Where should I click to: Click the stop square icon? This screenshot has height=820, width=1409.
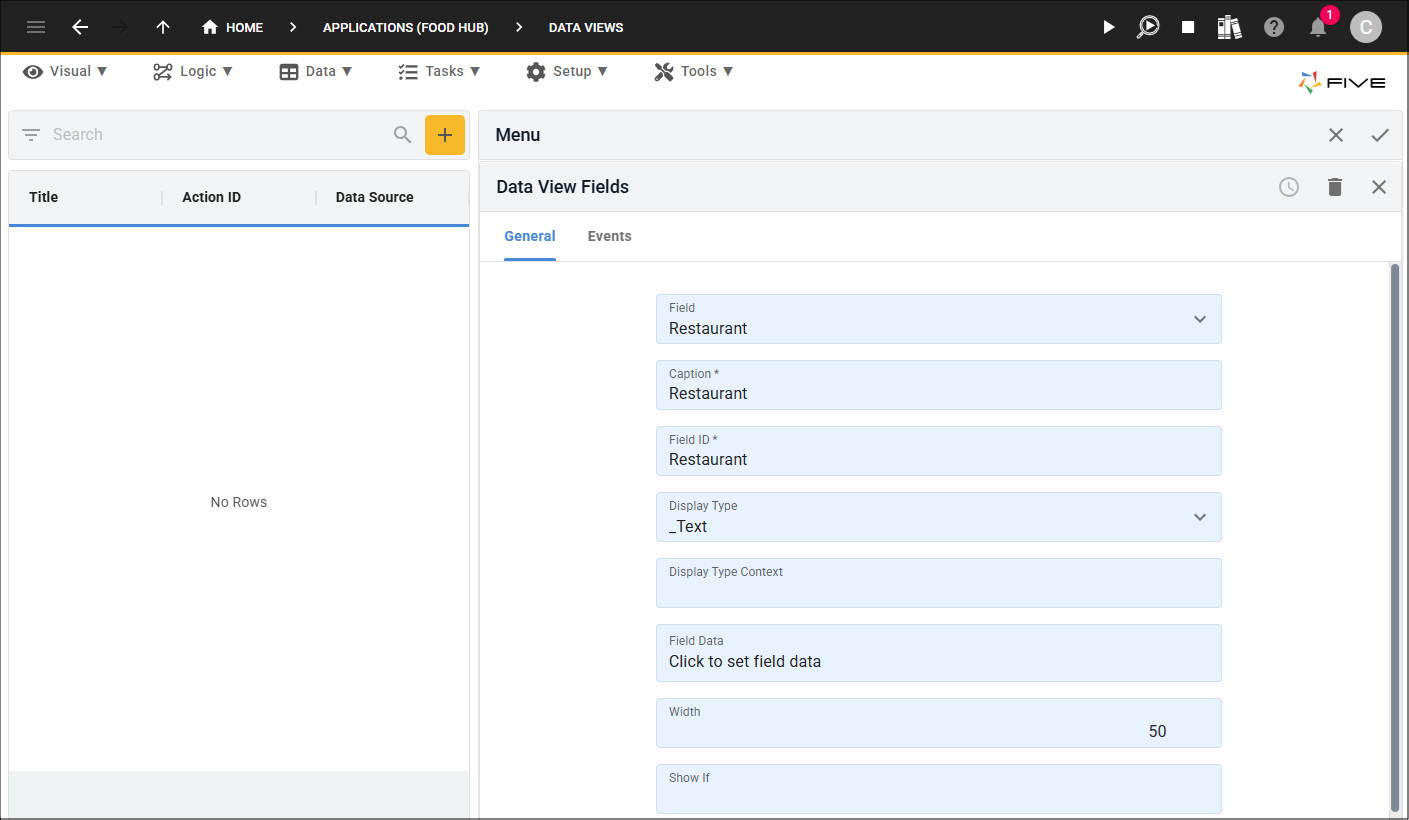(1188, 27)
